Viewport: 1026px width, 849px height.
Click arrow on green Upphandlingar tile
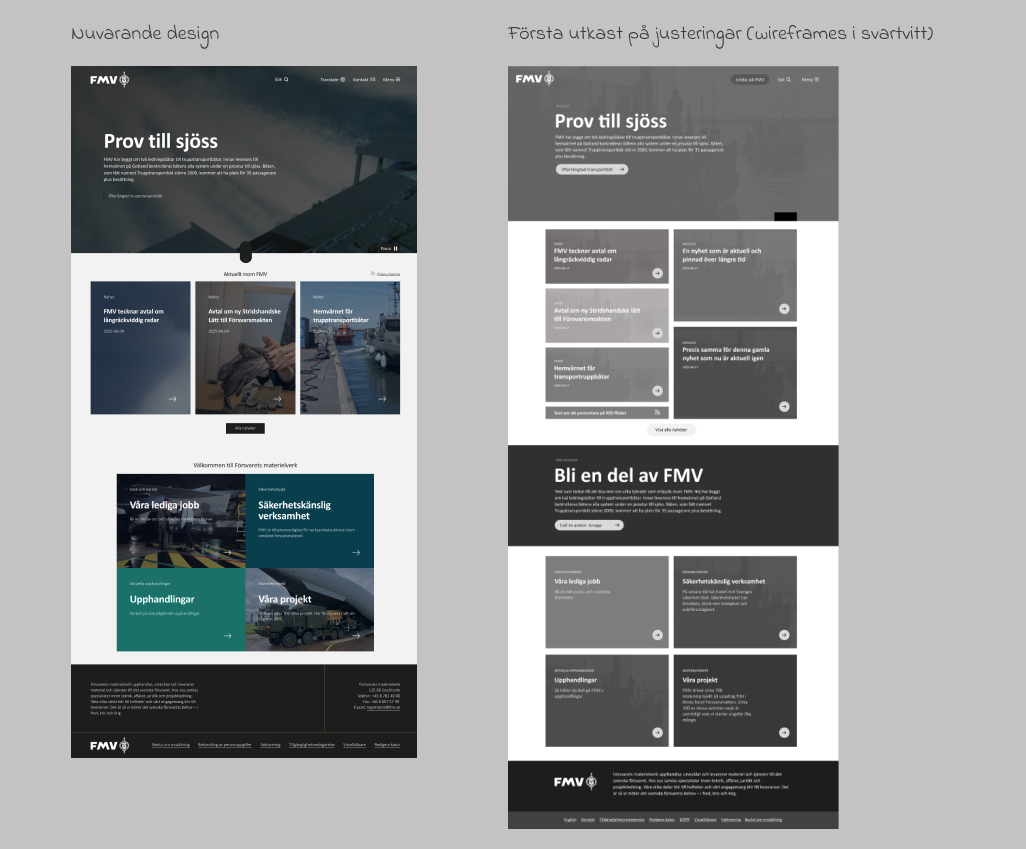pyautogui.click(x=228, y=636)
